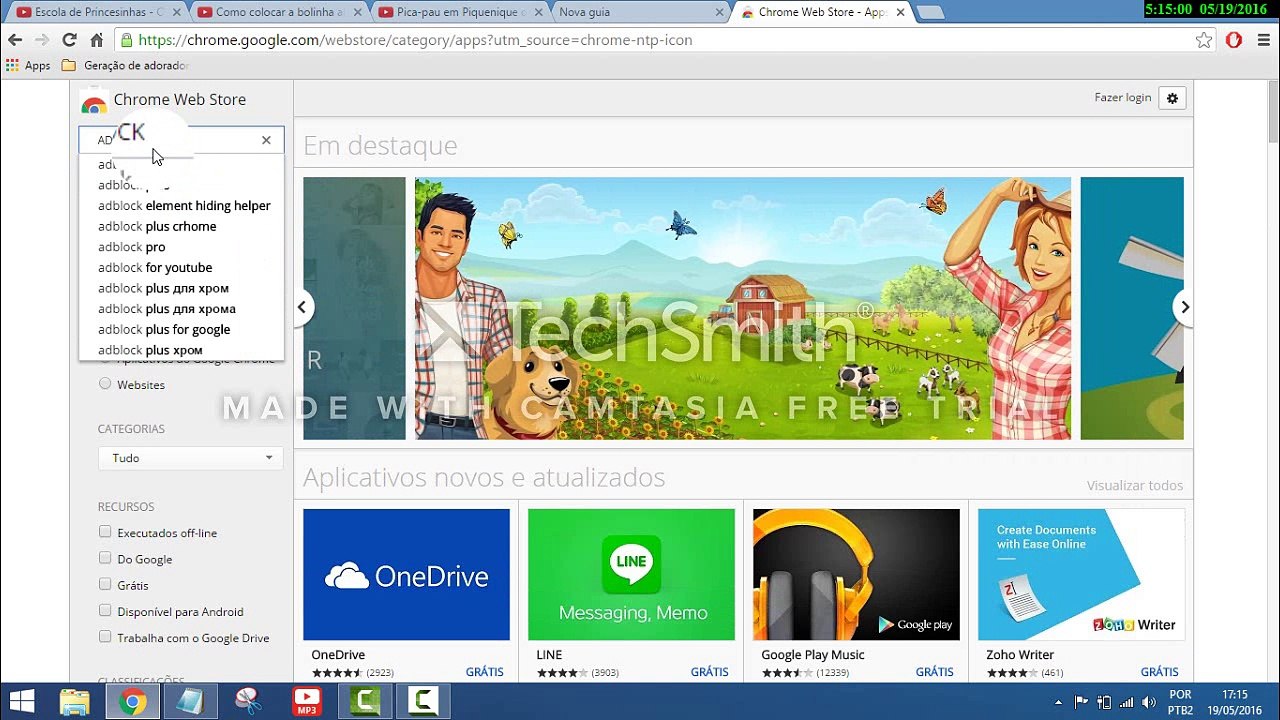Click Visualizar todos link
This screenshot has height=720, width=1280.
1135,486
